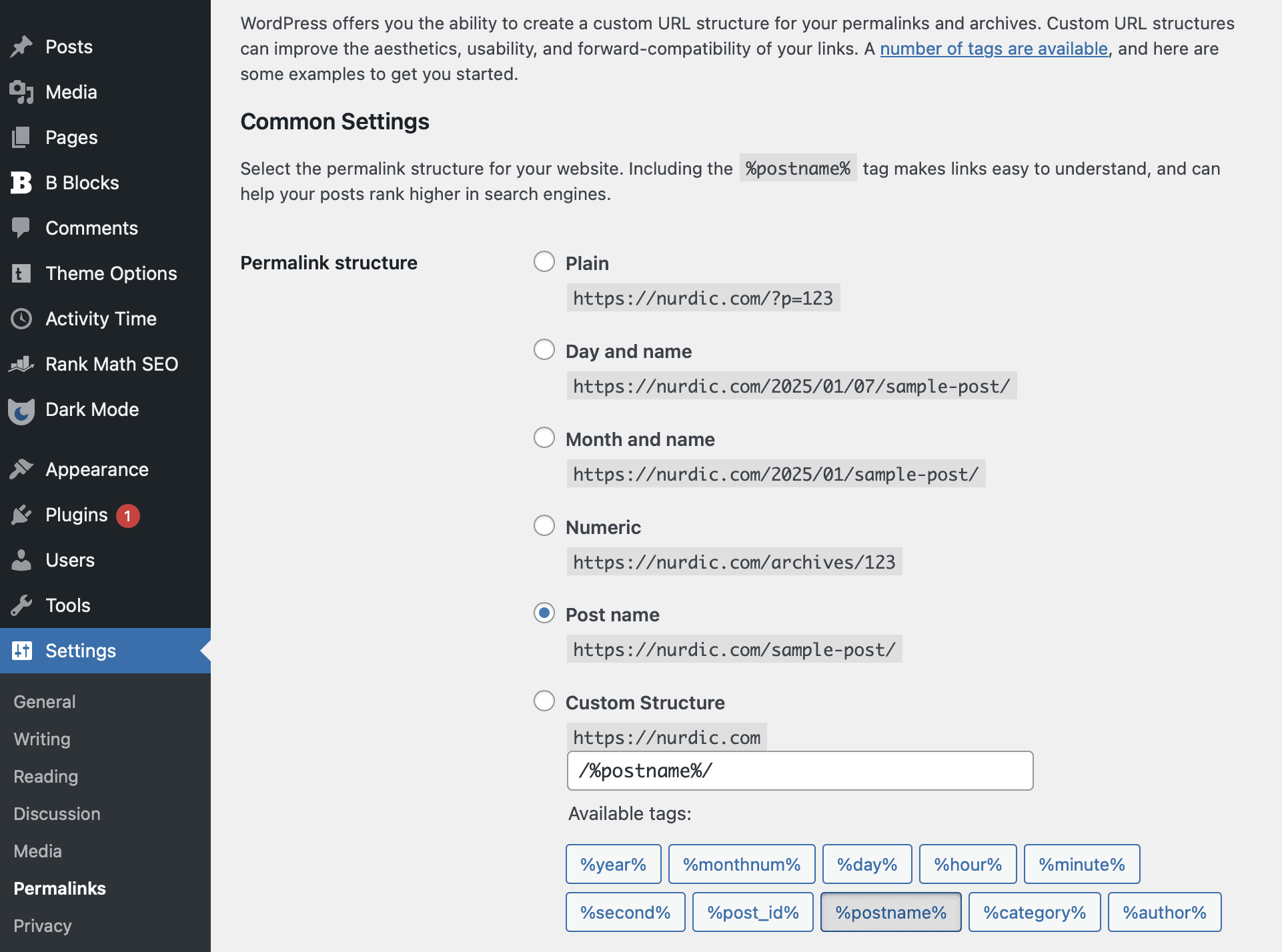The height and width of the screenshot is (952, 1282).
Task: Open Discussion settings in the submenu
Action: (x=57, y=814)
